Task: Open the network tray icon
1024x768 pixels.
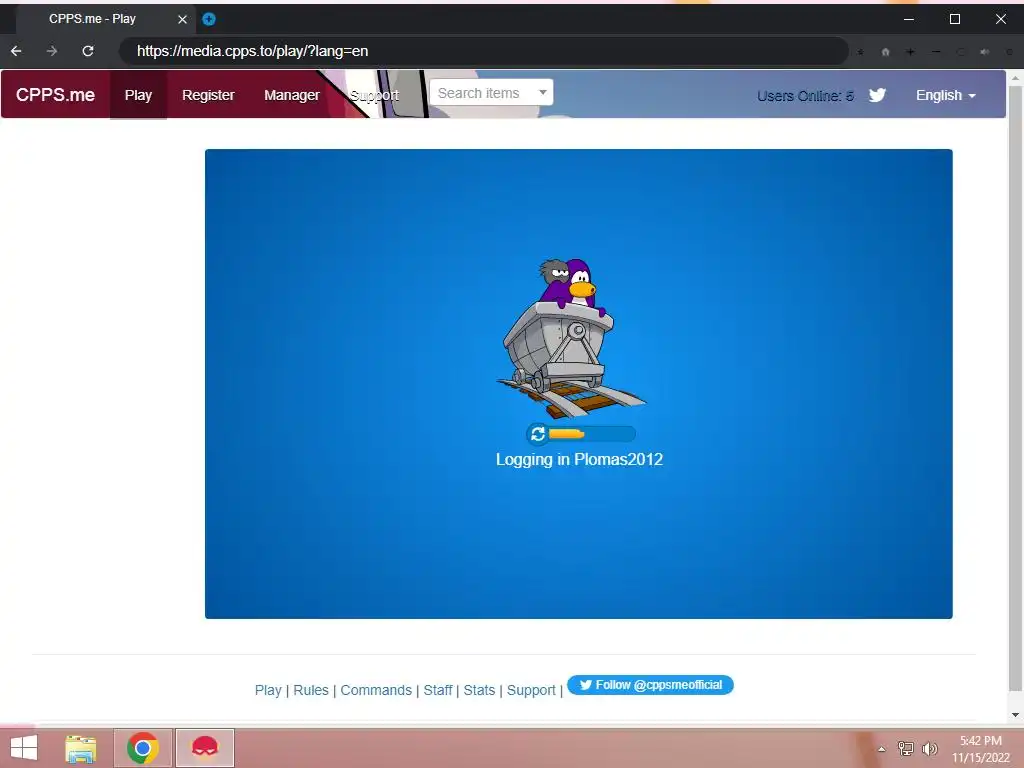Action: [906, 748]
